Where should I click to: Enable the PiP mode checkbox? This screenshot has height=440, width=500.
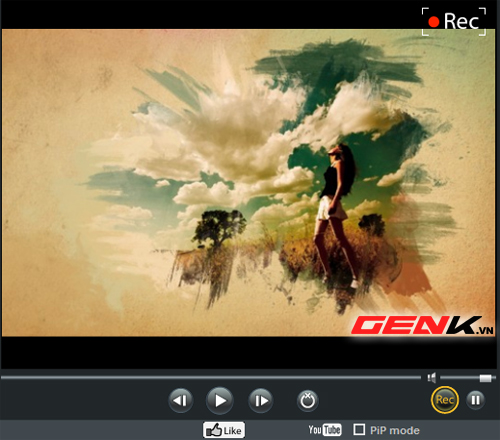pos(359,429)
